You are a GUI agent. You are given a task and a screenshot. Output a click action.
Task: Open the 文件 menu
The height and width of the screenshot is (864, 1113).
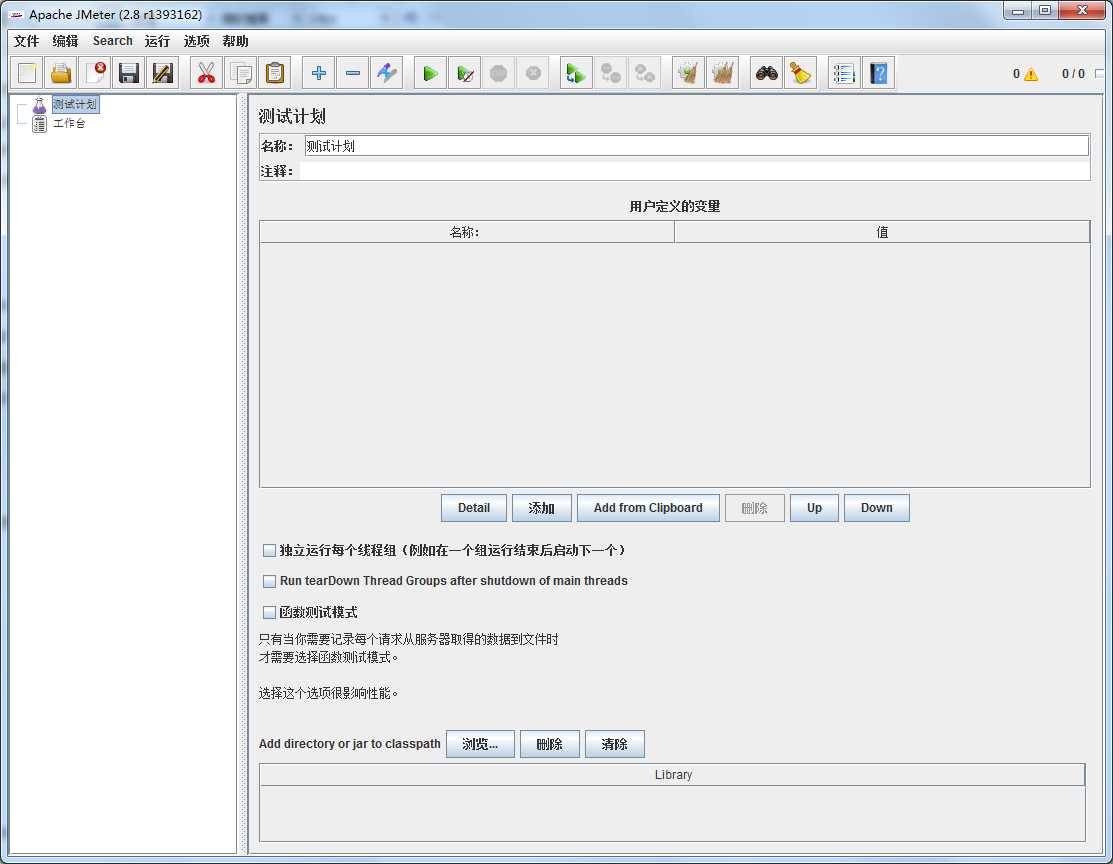pos(26,41)
